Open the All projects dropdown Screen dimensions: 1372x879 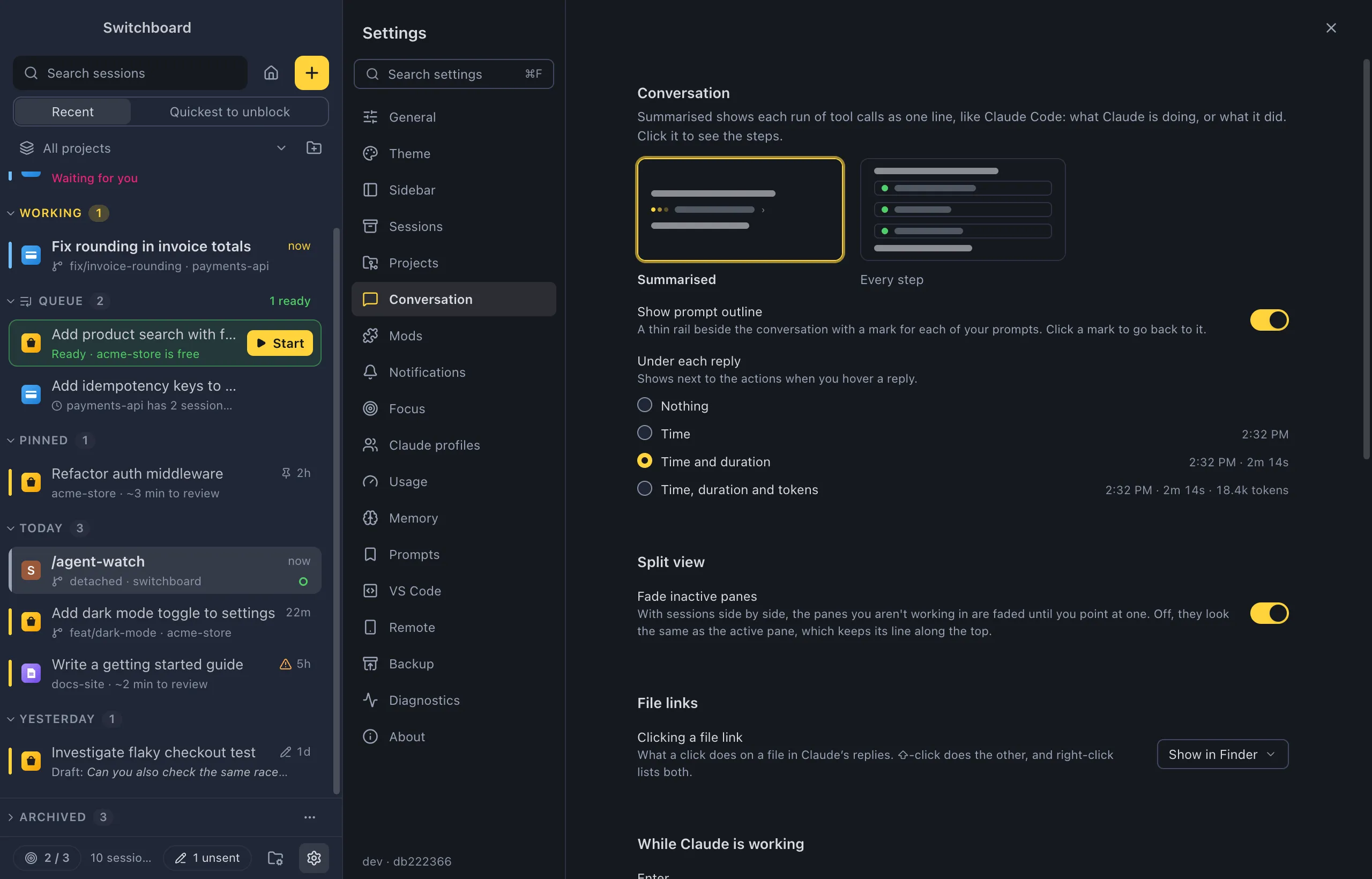click(x=153, y=148)
